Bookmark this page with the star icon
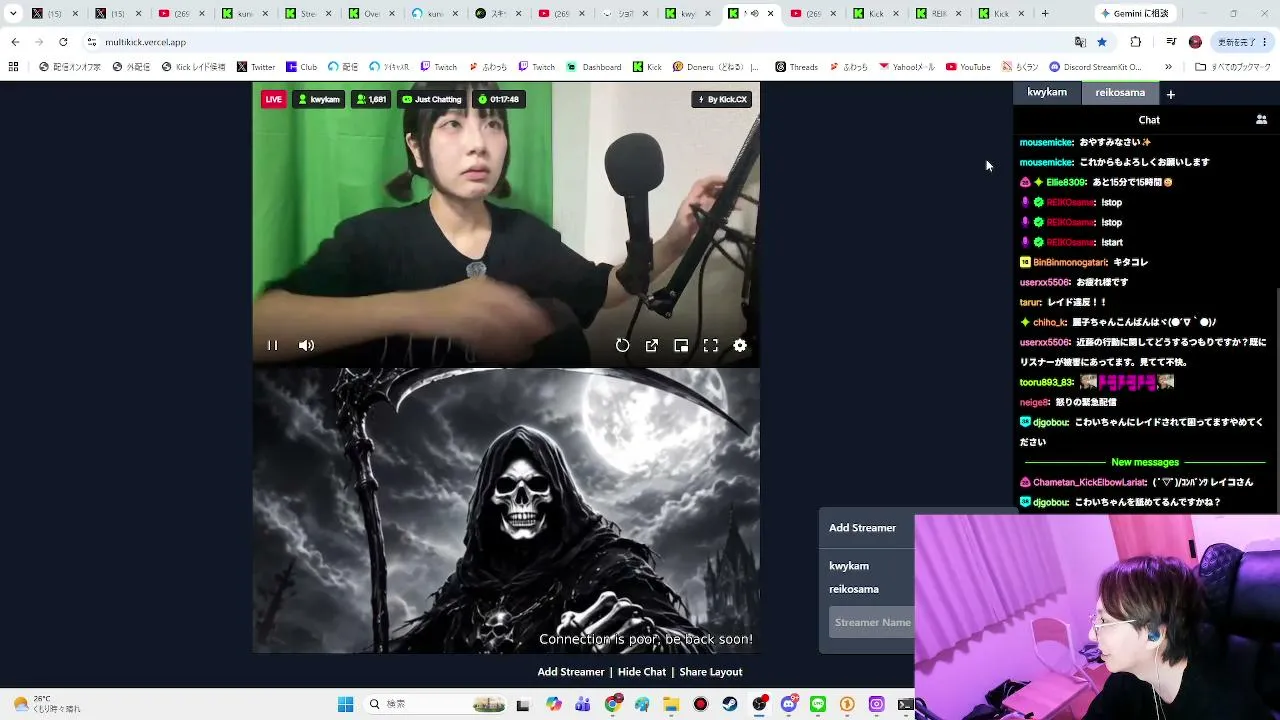The width and height of the screenshot is (1280, 720). (x=1102, y=42)
